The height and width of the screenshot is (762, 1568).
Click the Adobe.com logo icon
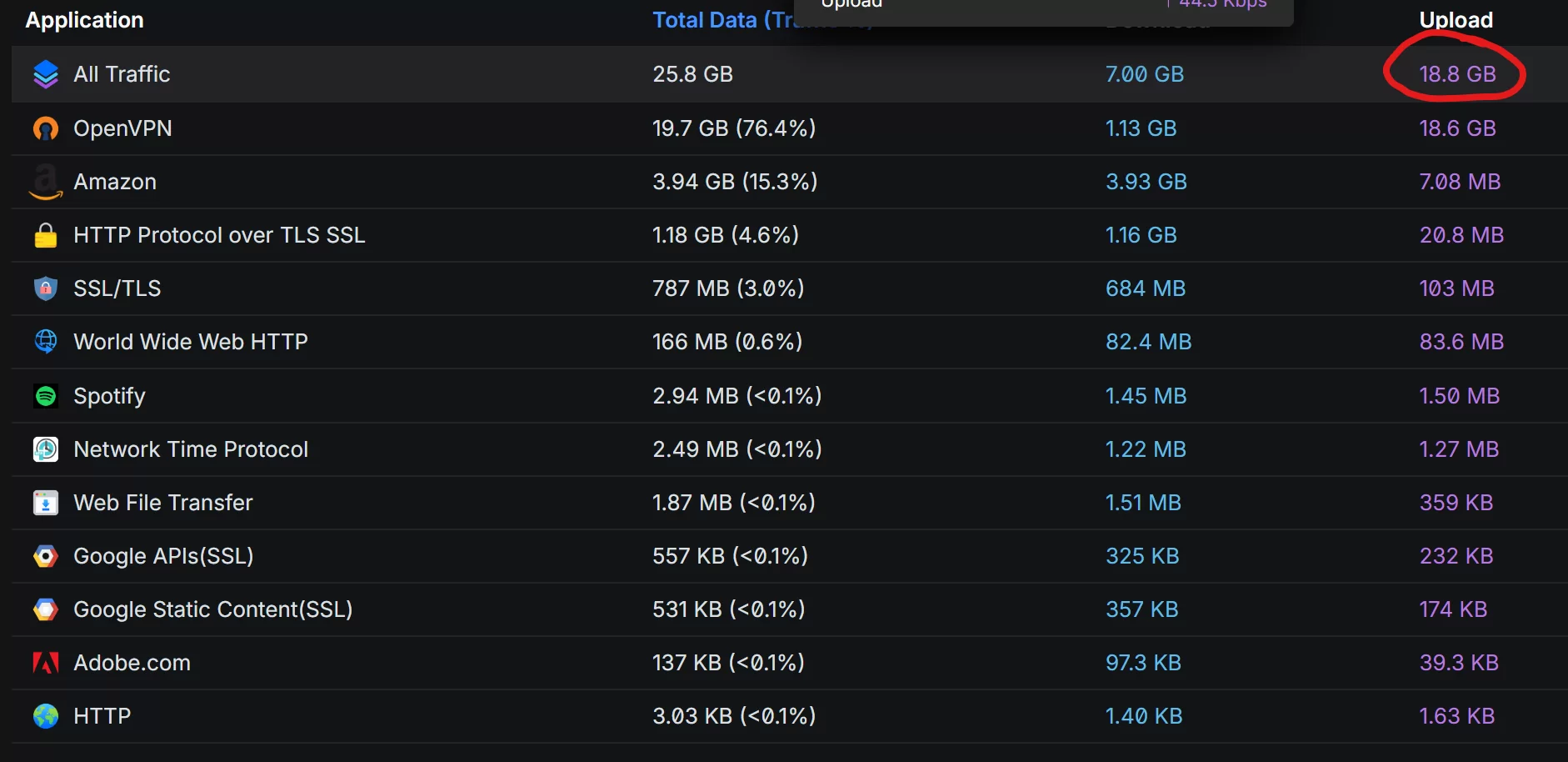[46, 663]
